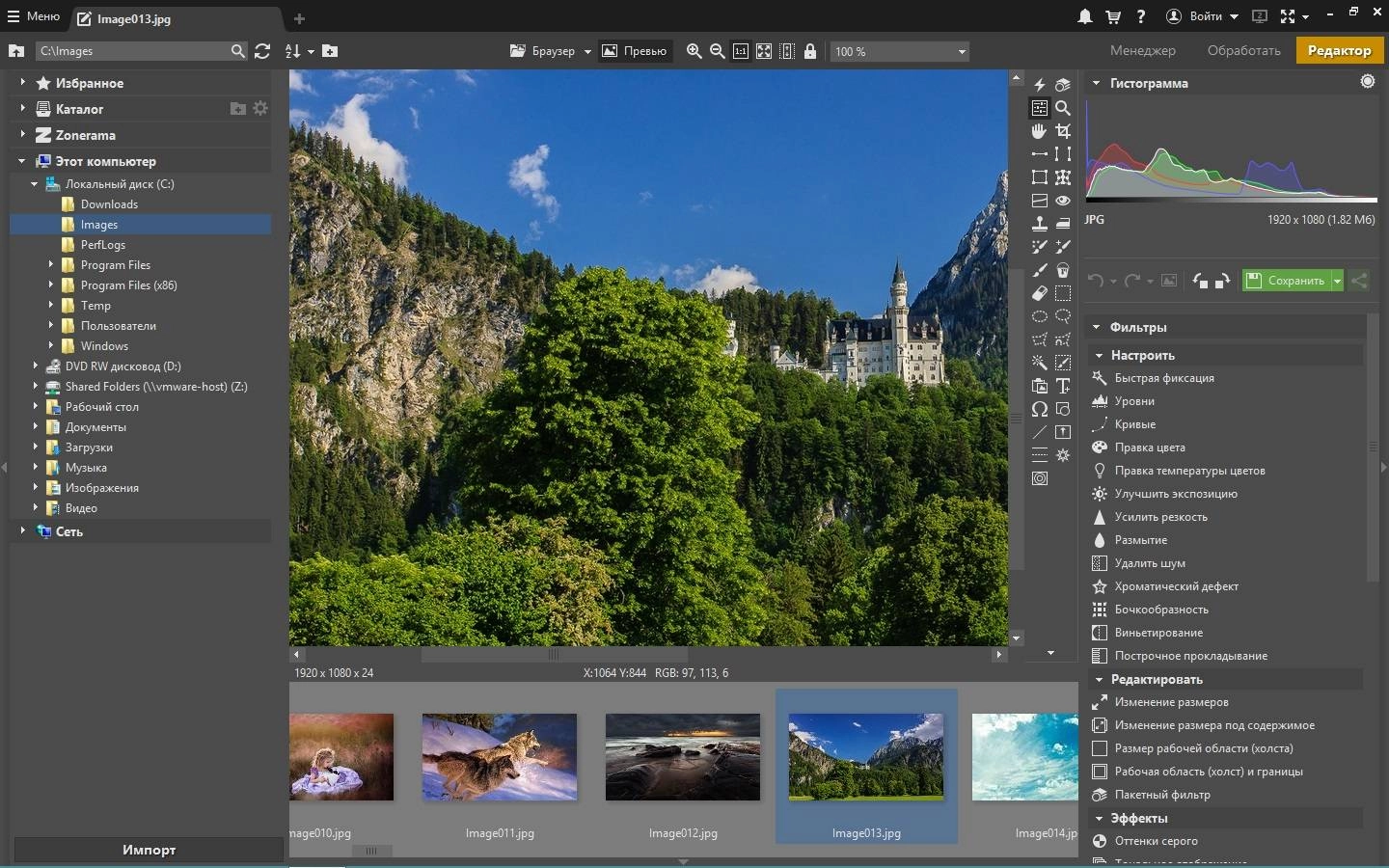Open the Меню hamburger menu
The image size is (1389, 868).
point(34,16)
